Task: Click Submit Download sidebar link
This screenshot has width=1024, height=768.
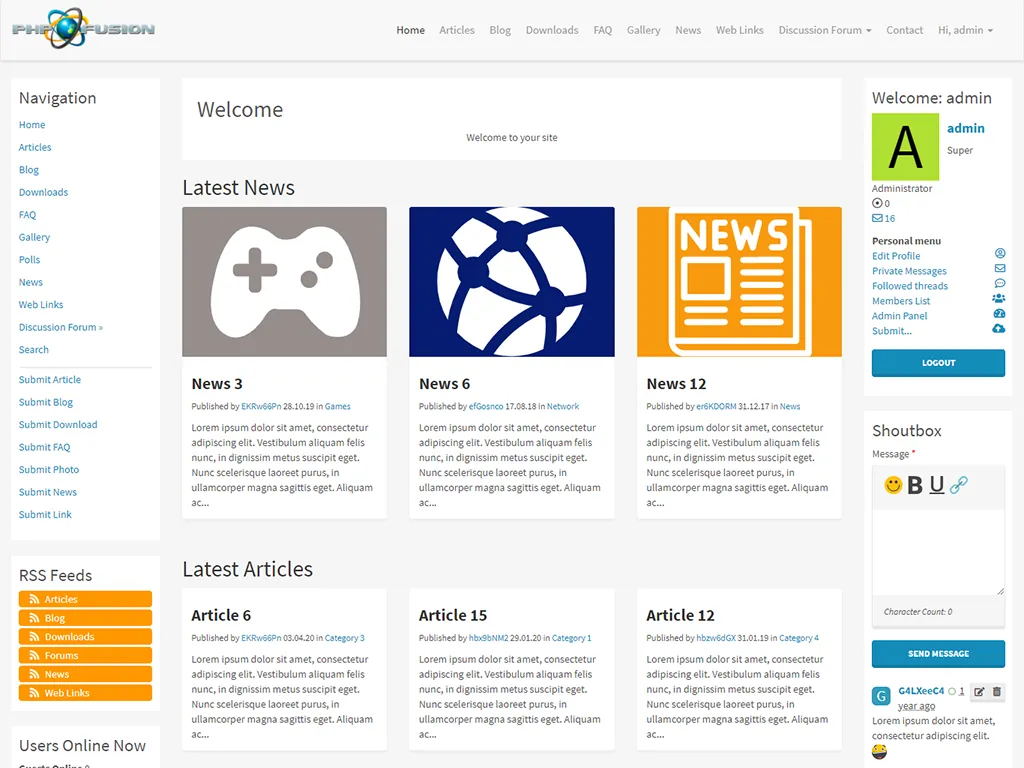Action: point(58,424)
